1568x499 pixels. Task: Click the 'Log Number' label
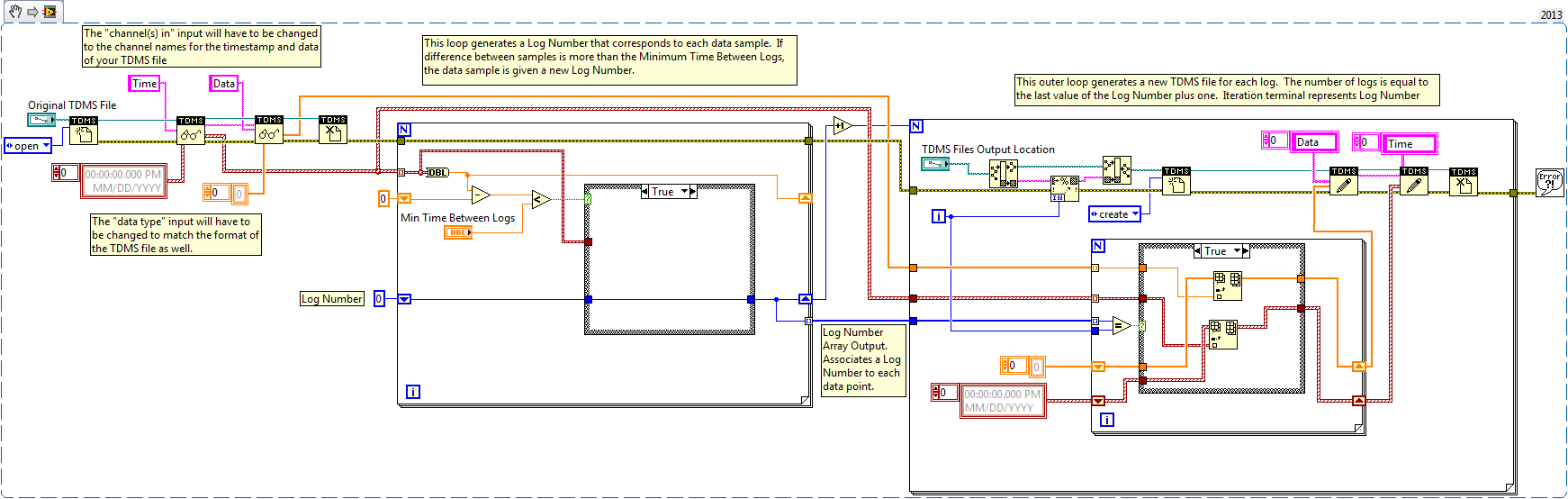tap(332, 299)
